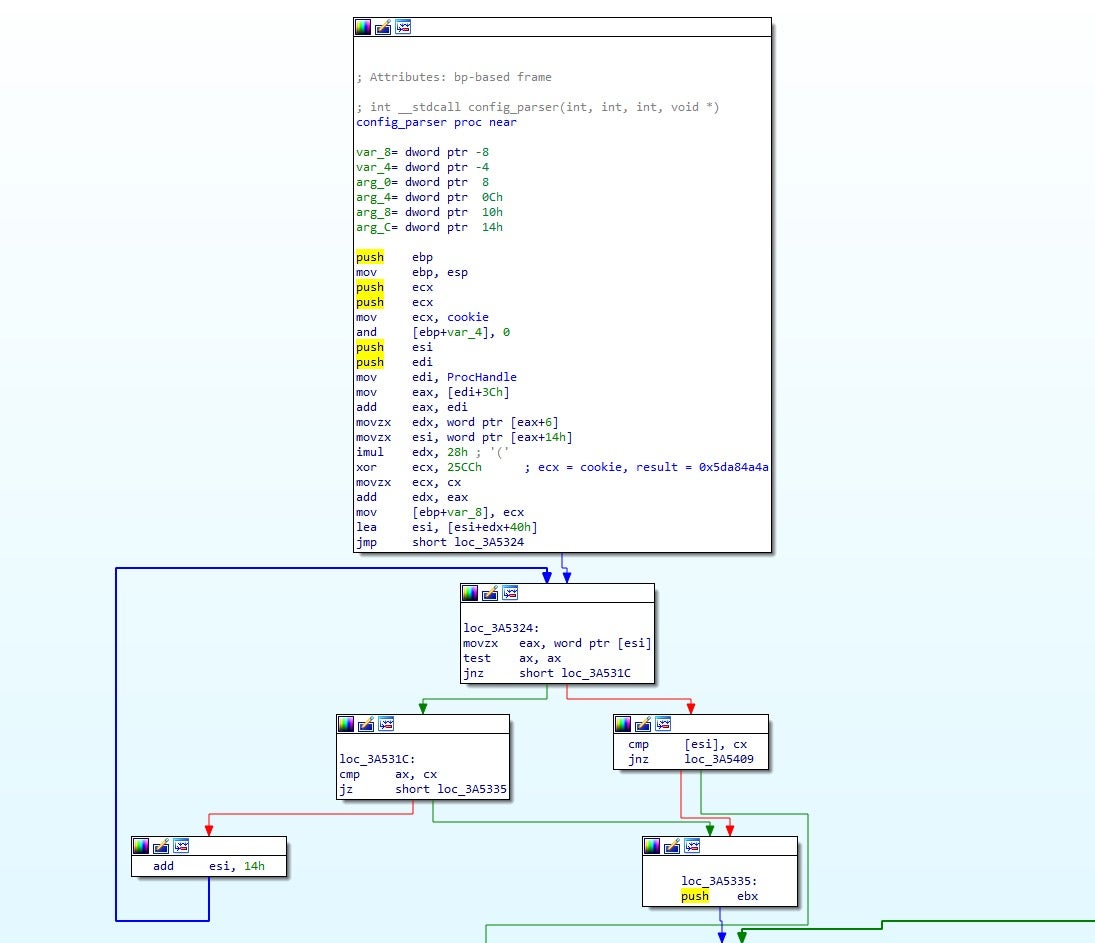Screen dimensions: 1095x943
Task: Click third title icon on loc_3A531C node
Action: click(x=385, y=724)
